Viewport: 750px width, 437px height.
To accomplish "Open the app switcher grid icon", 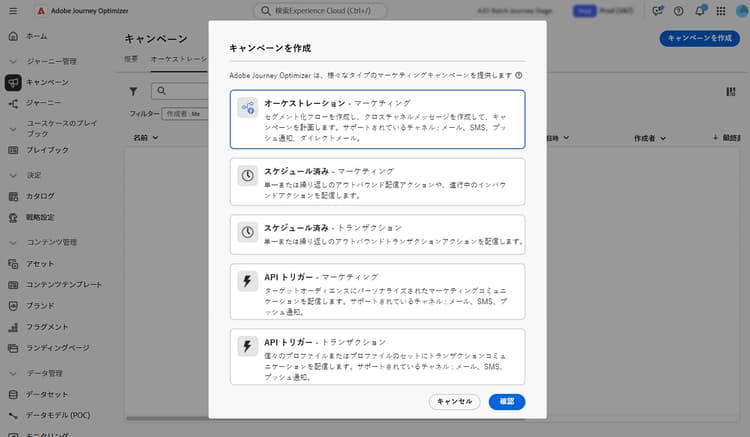I will click(x=721, y=11).
